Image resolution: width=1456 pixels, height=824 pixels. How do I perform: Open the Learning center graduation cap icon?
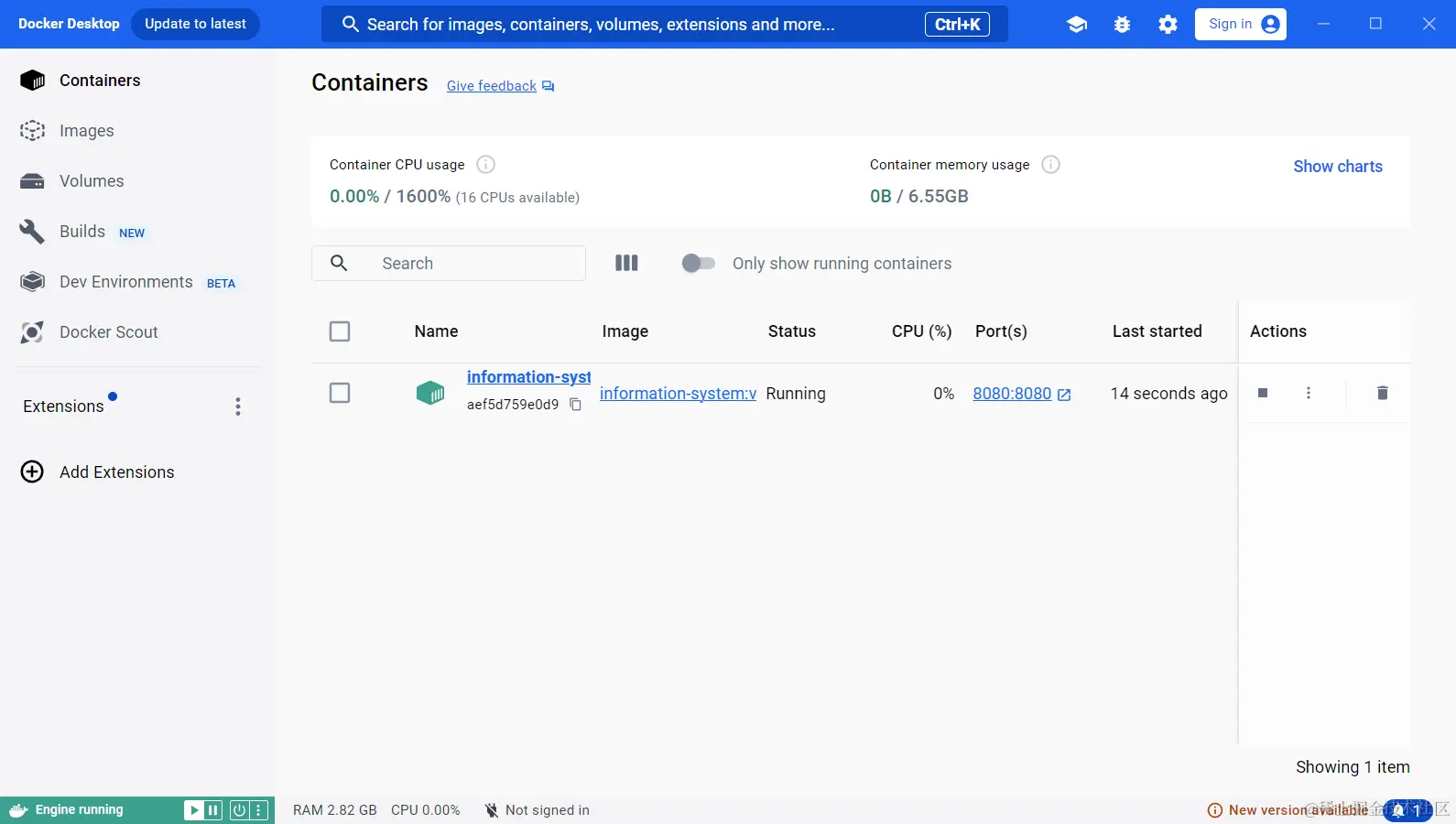[1077, 25]
